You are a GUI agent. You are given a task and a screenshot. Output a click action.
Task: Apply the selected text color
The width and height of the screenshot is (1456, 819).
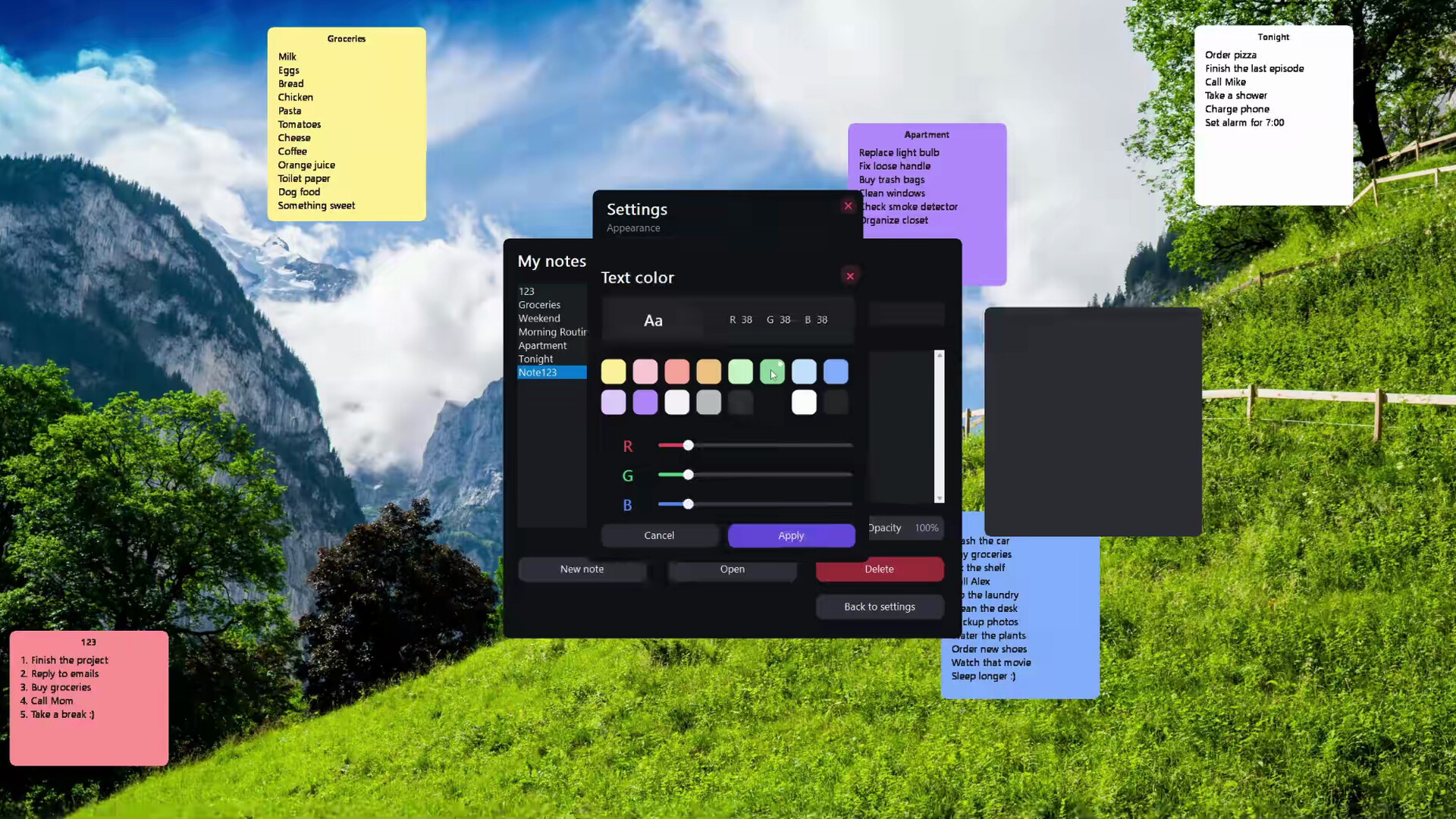pos(791,535)
